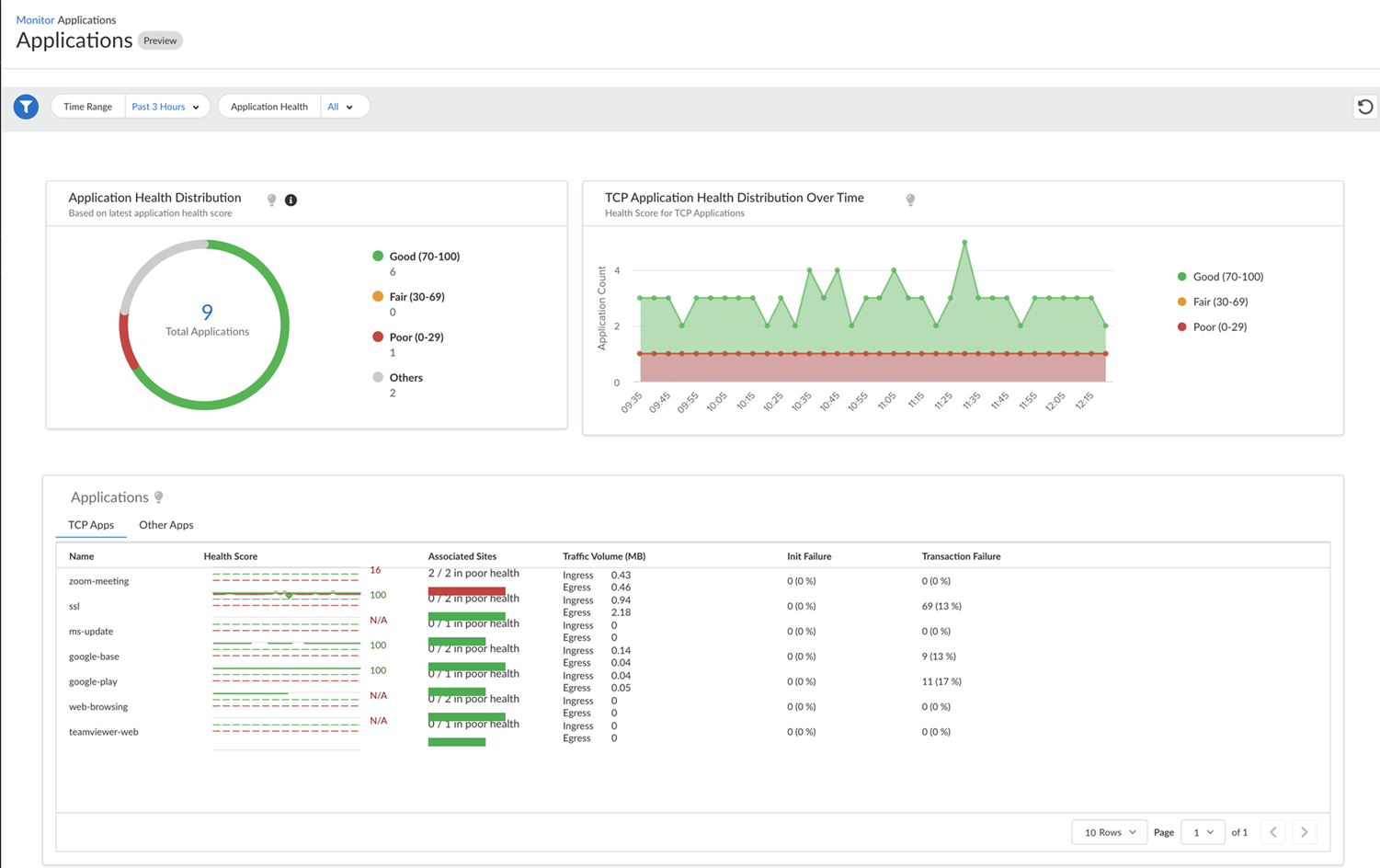Open the Application Health All dropdown

[x=341, y=107]
